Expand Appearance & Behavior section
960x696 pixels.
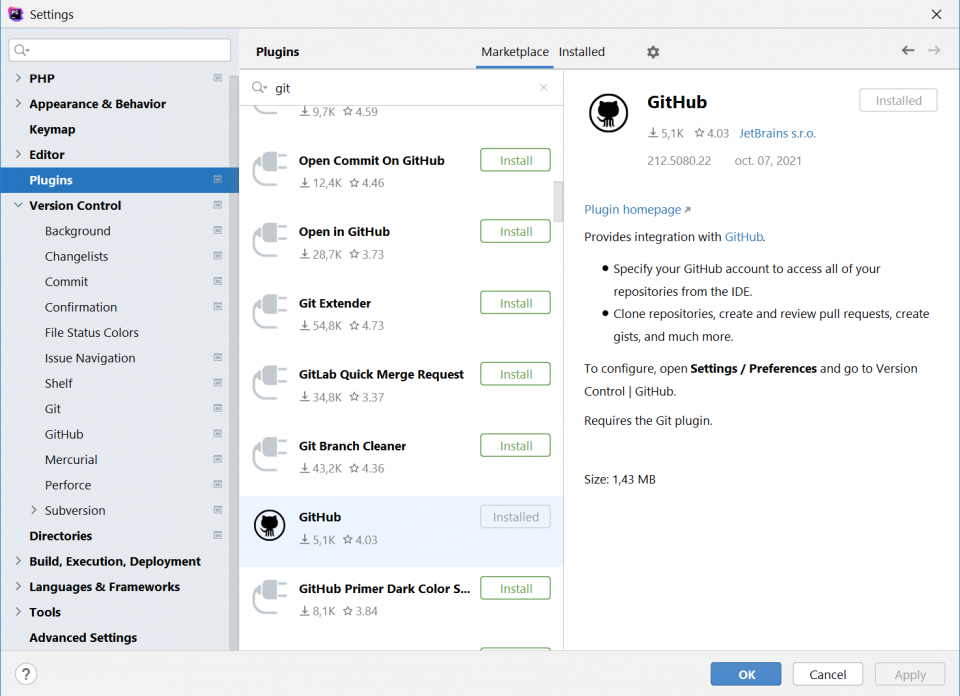[18, 103]
